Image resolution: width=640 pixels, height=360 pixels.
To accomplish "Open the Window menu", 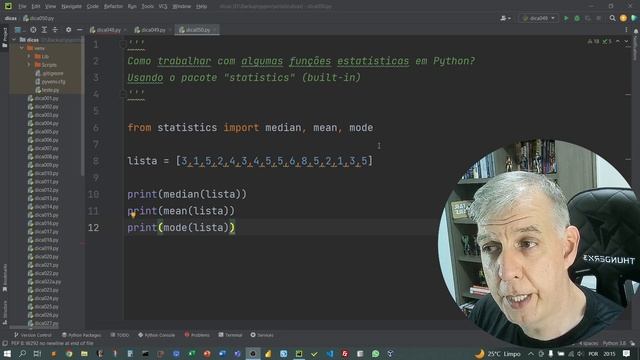I will click(182, 7).
